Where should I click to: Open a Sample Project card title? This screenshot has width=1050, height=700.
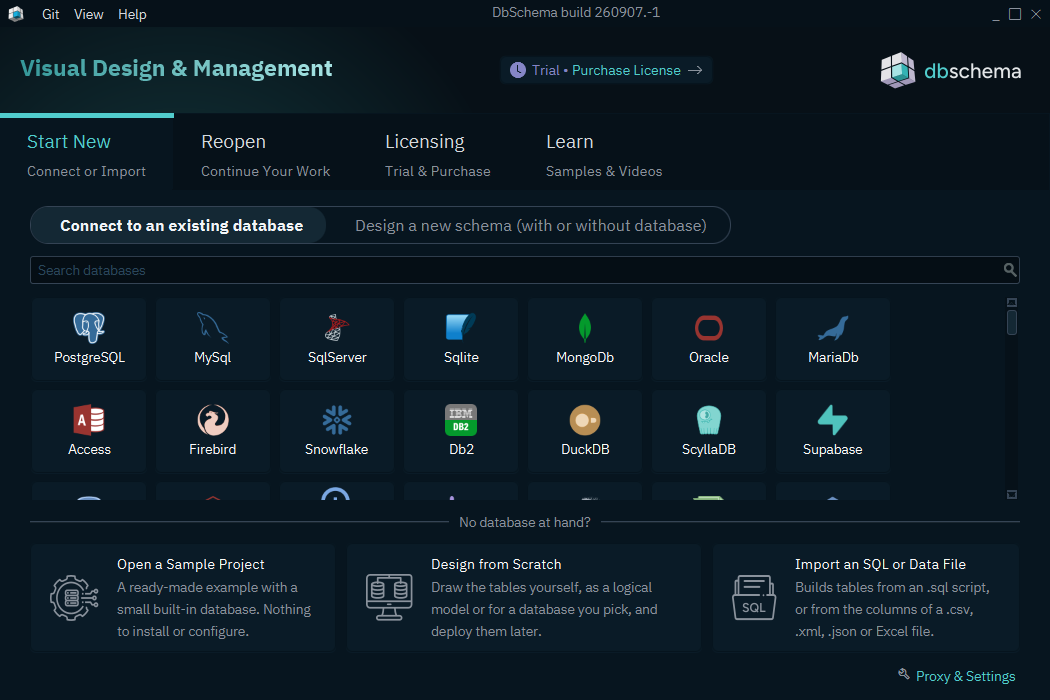[x=191, y=565]
